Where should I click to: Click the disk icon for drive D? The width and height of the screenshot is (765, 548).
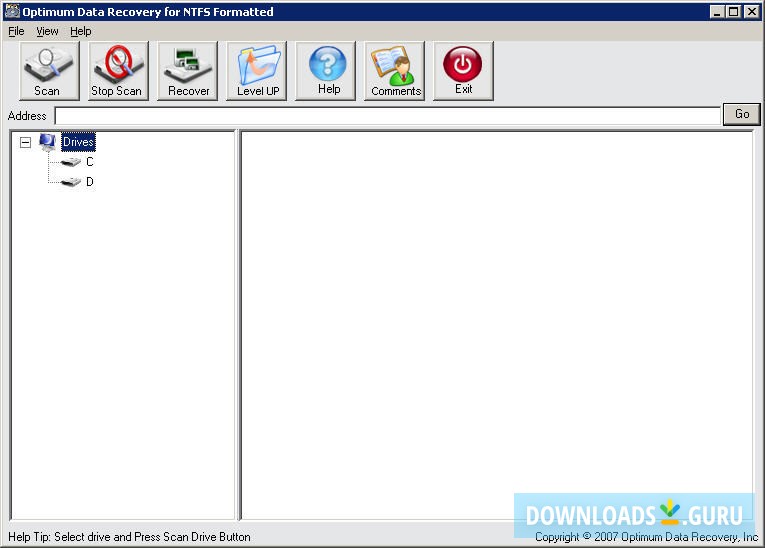(71, 182)
